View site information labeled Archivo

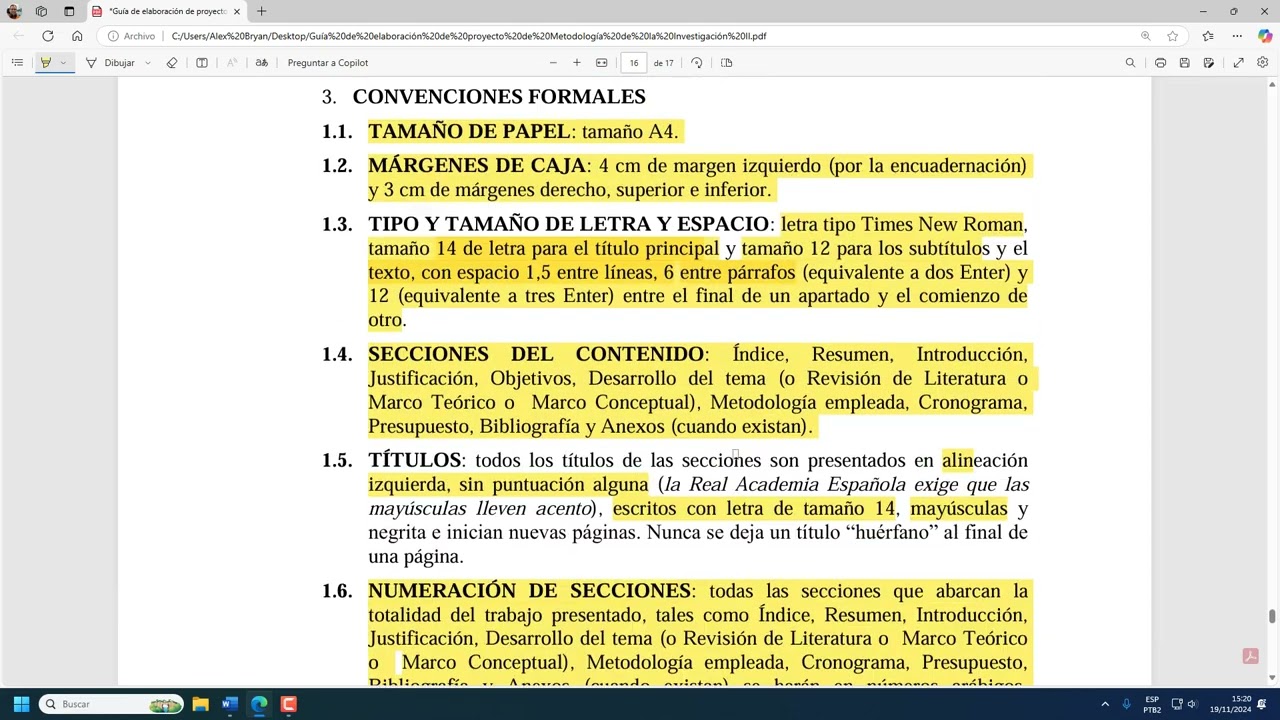tap(132, 36)
